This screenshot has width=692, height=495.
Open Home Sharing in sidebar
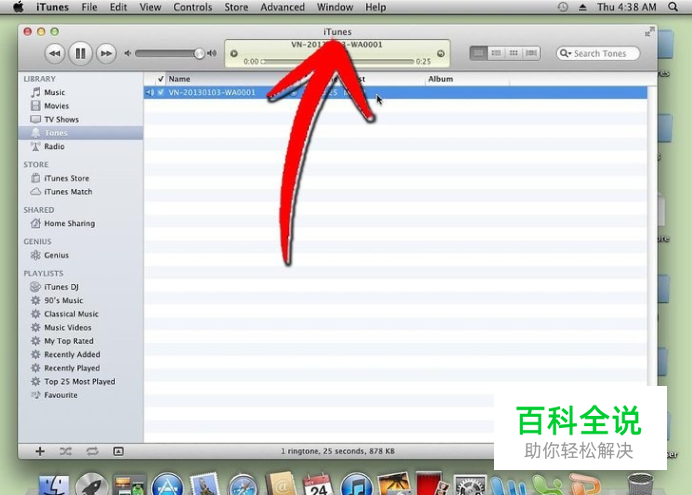tap(69, 224)
